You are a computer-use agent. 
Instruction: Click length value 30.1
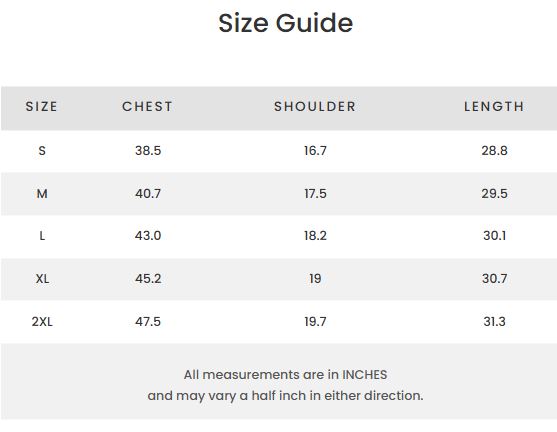coord(494,236)
